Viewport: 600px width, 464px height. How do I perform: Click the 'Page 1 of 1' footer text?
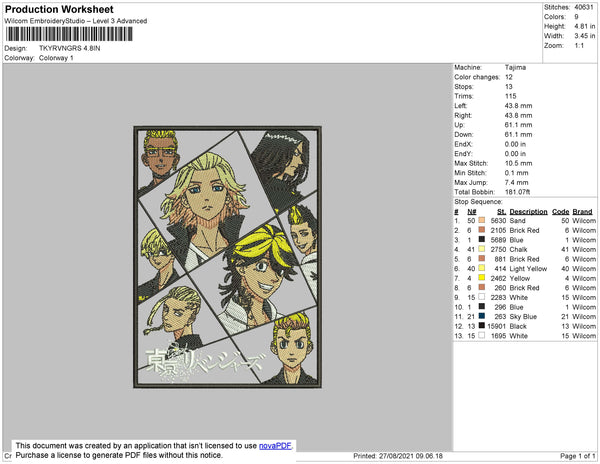tap(578, 456)
